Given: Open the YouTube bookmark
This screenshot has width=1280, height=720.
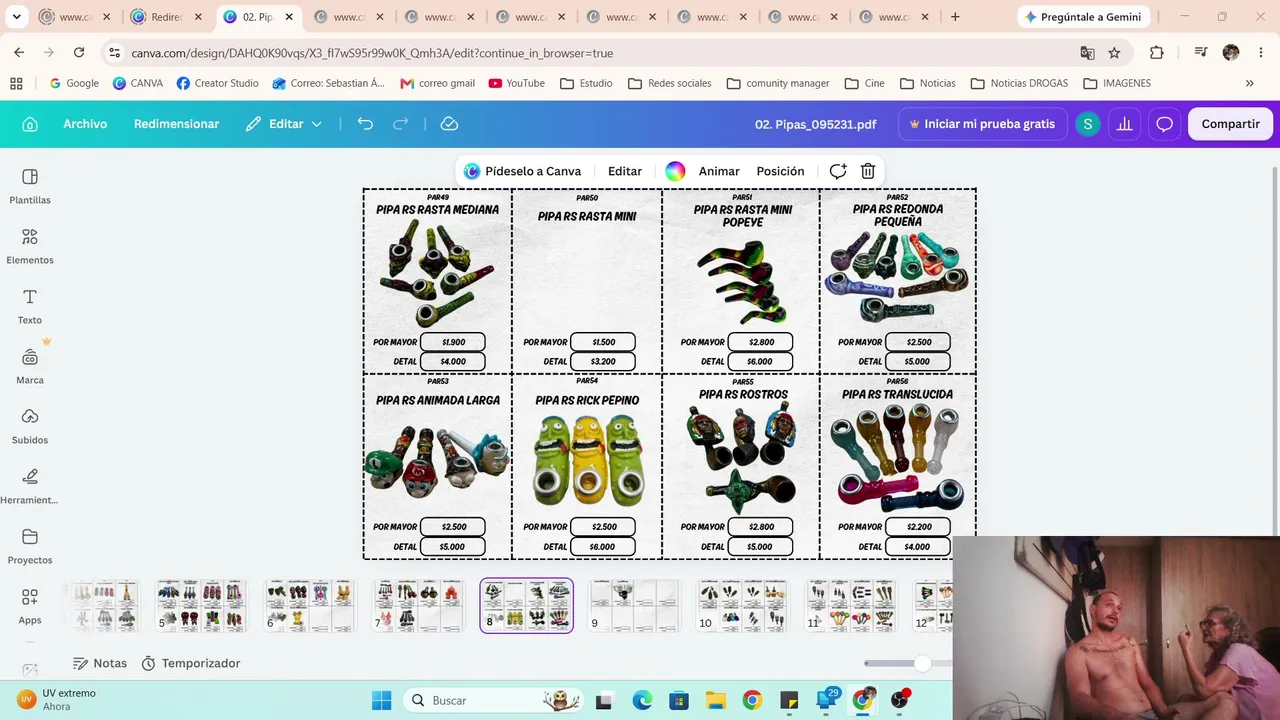Looking at the screenshot, I should click(517, 83).
